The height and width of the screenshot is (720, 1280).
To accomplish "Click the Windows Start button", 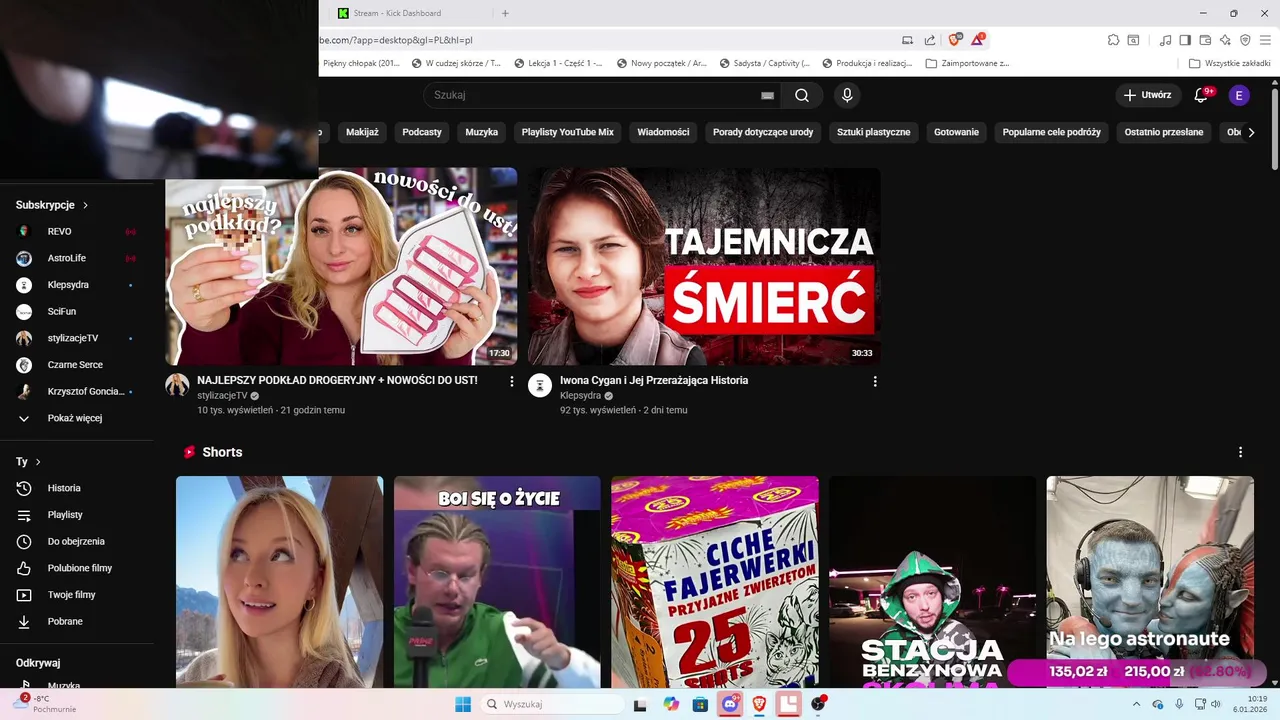I will [463, 704].
